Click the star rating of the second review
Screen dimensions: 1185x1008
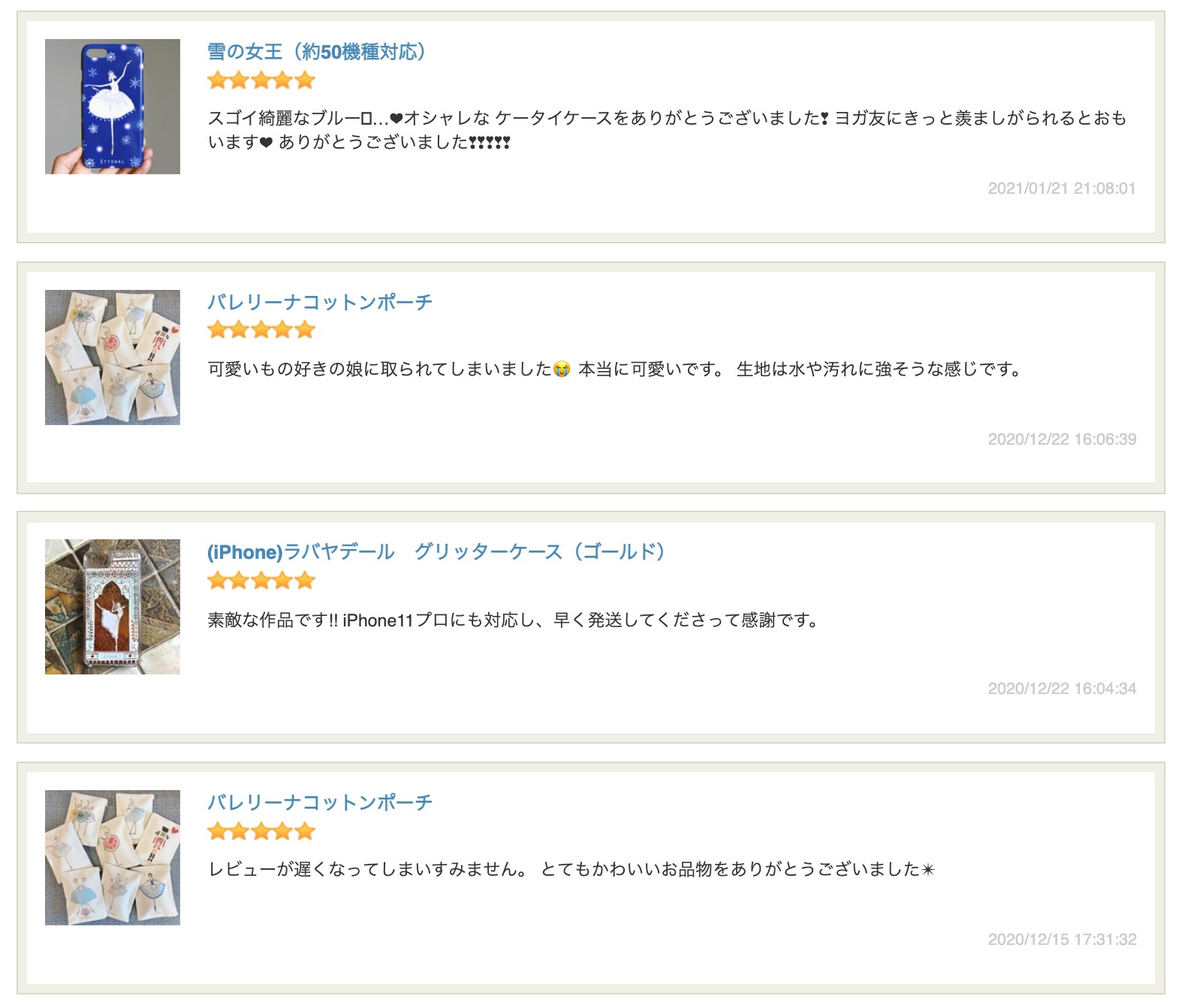click(x=261, y=330)
